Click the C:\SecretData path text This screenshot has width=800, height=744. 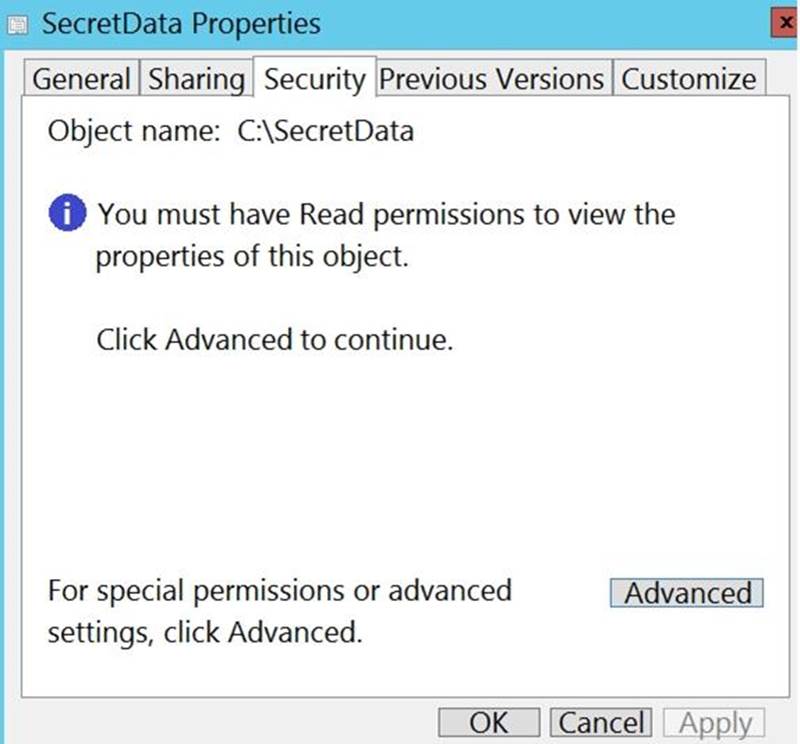click(x=325, y=131)
